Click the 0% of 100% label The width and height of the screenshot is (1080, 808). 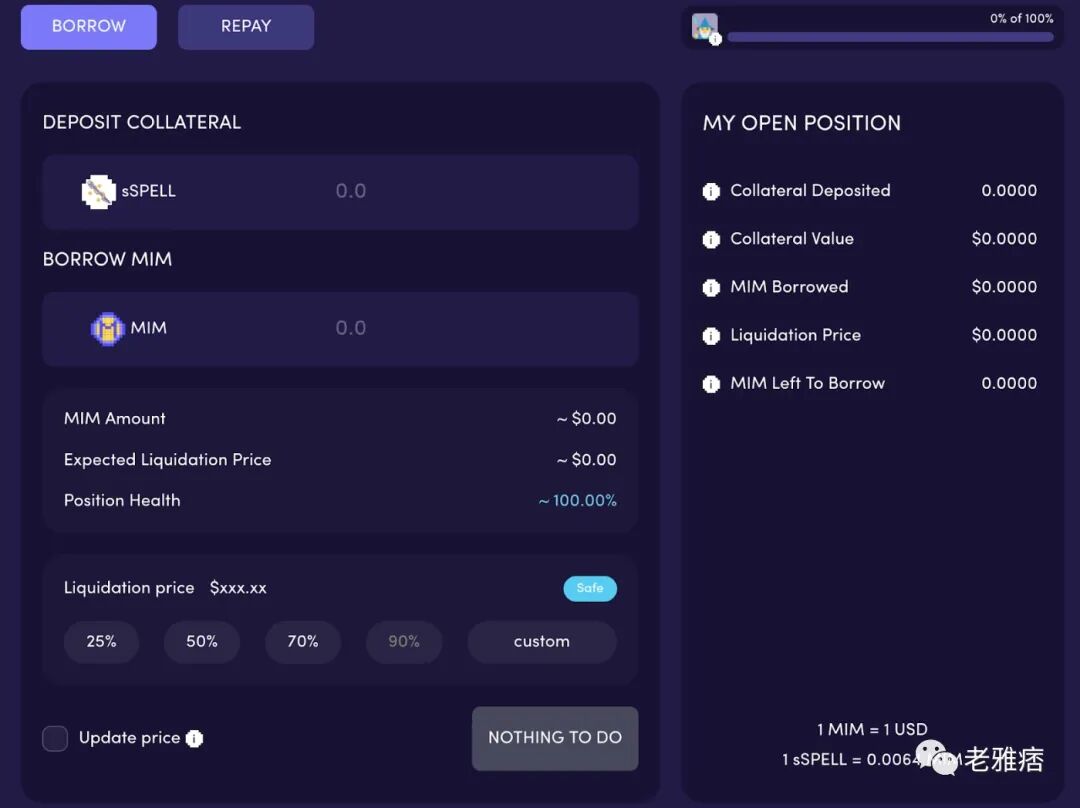[1021, 19]
